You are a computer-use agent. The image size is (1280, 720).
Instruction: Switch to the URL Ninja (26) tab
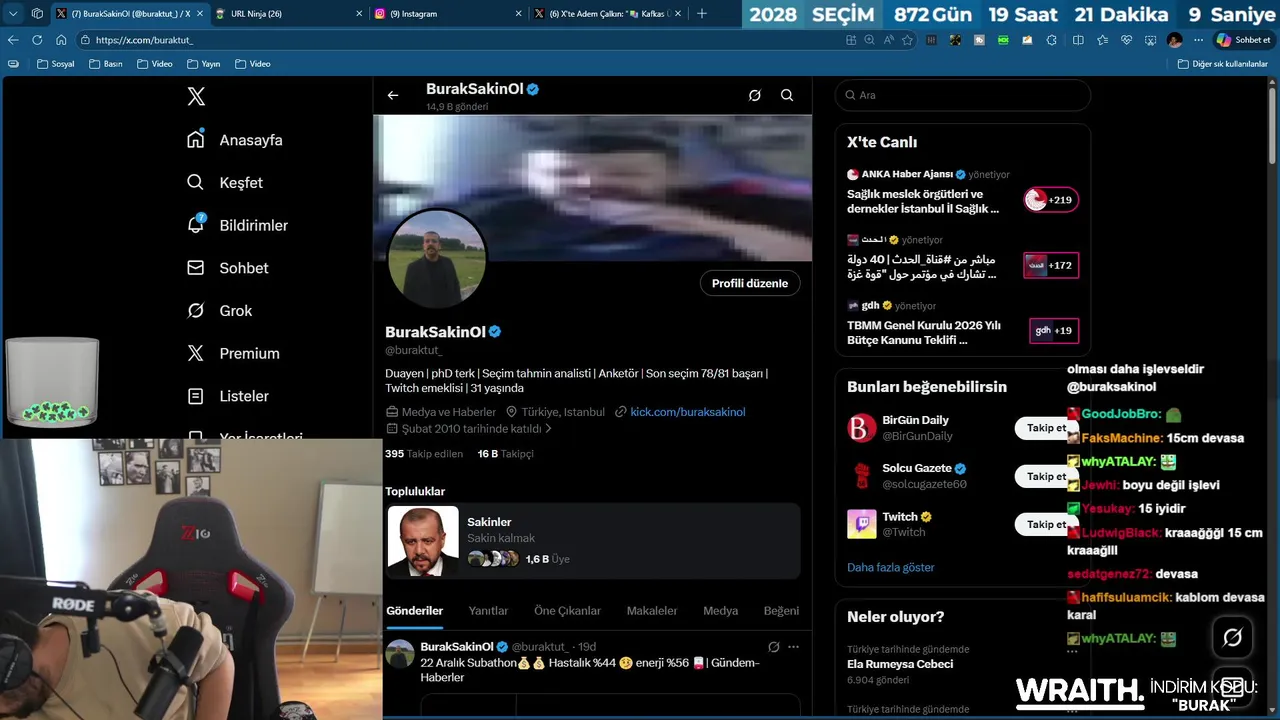[290, 14]
